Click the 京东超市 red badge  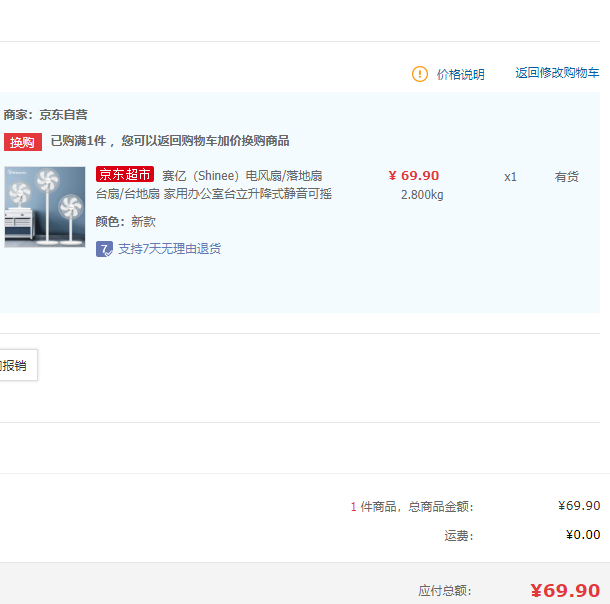pyautogui.click(x=125, y=174)
